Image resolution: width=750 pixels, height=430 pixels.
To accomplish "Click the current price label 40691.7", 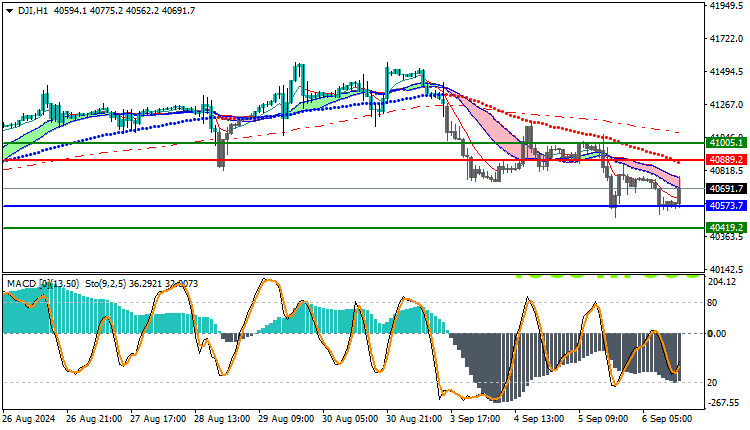I will pos(726,188).
